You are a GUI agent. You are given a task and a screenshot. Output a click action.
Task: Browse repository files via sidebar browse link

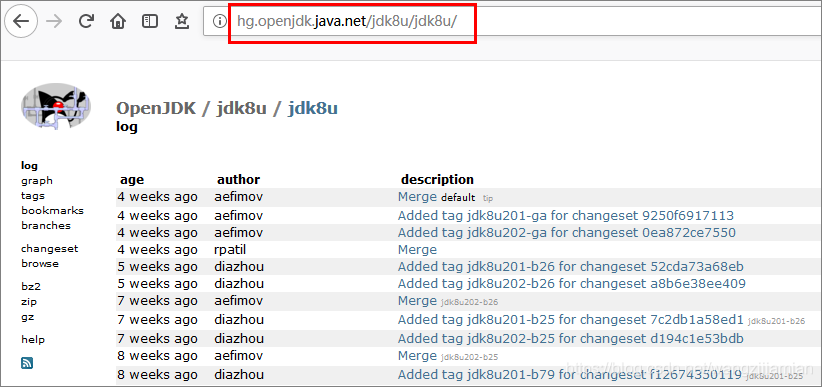coord(40,263)
